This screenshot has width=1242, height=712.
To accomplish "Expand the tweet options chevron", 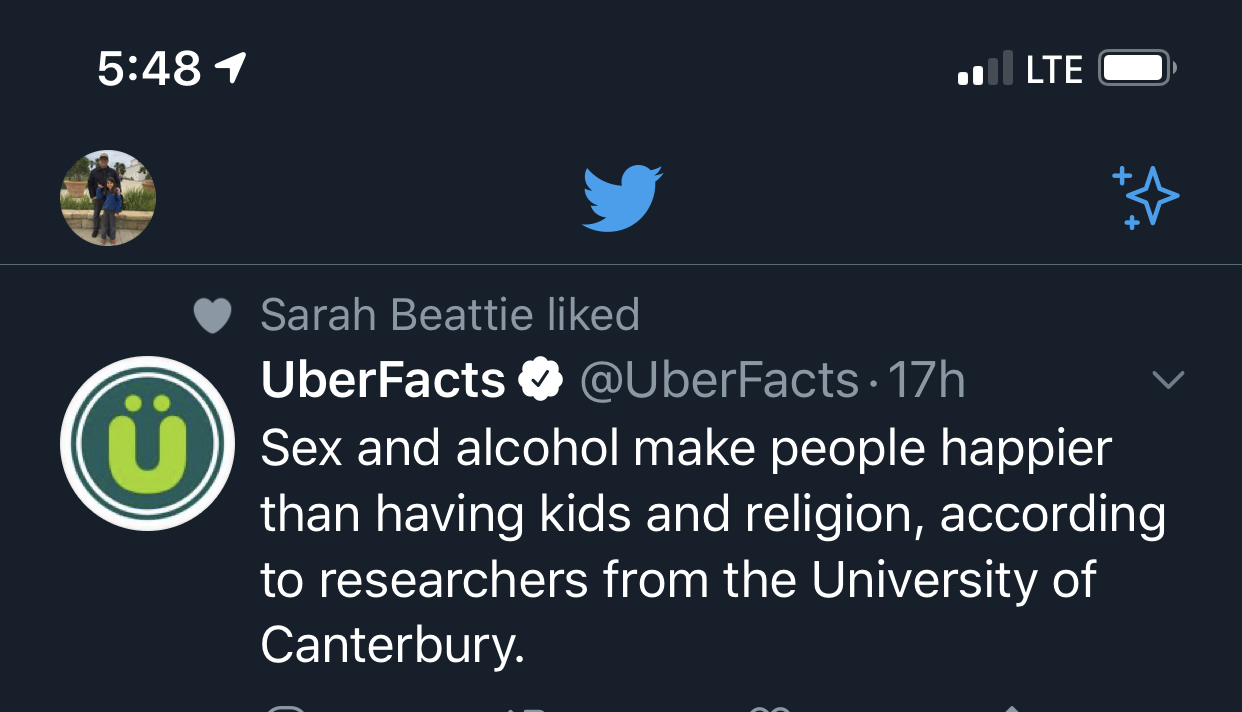I will (x=1168, y=380).
